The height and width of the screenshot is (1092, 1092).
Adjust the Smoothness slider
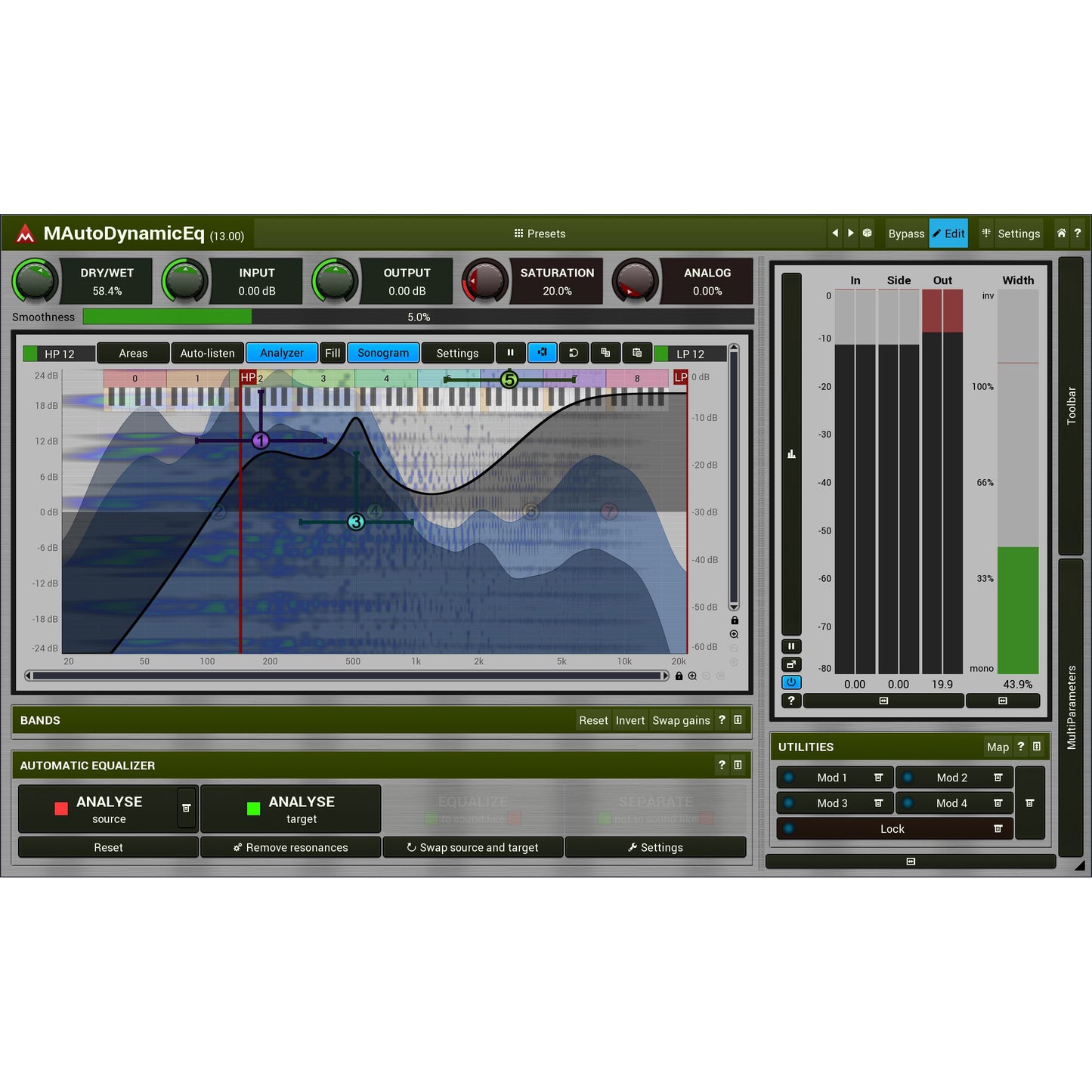416,317
